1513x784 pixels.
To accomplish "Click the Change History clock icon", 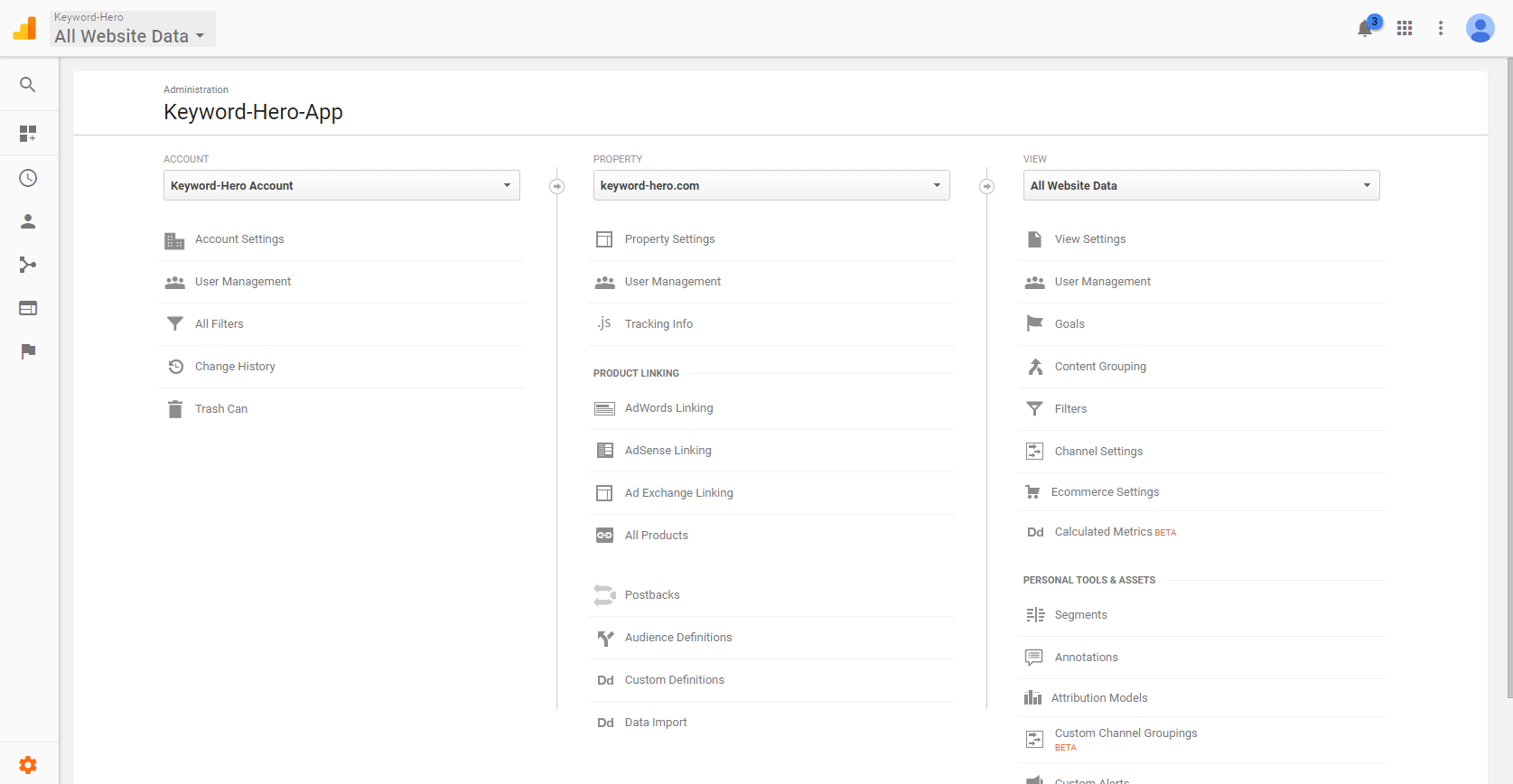I will pyautogui.click(x=175, y=366).
